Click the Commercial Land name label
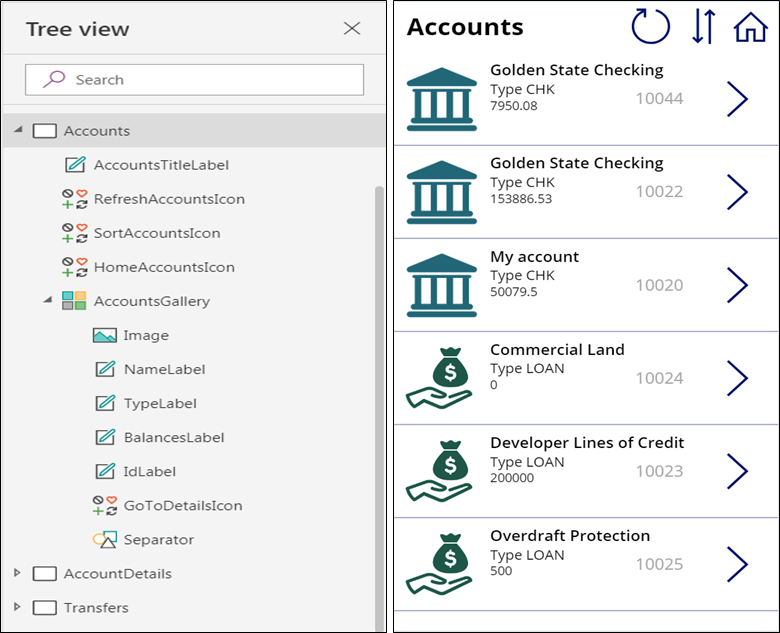780x633 pixels. [557, 350]
